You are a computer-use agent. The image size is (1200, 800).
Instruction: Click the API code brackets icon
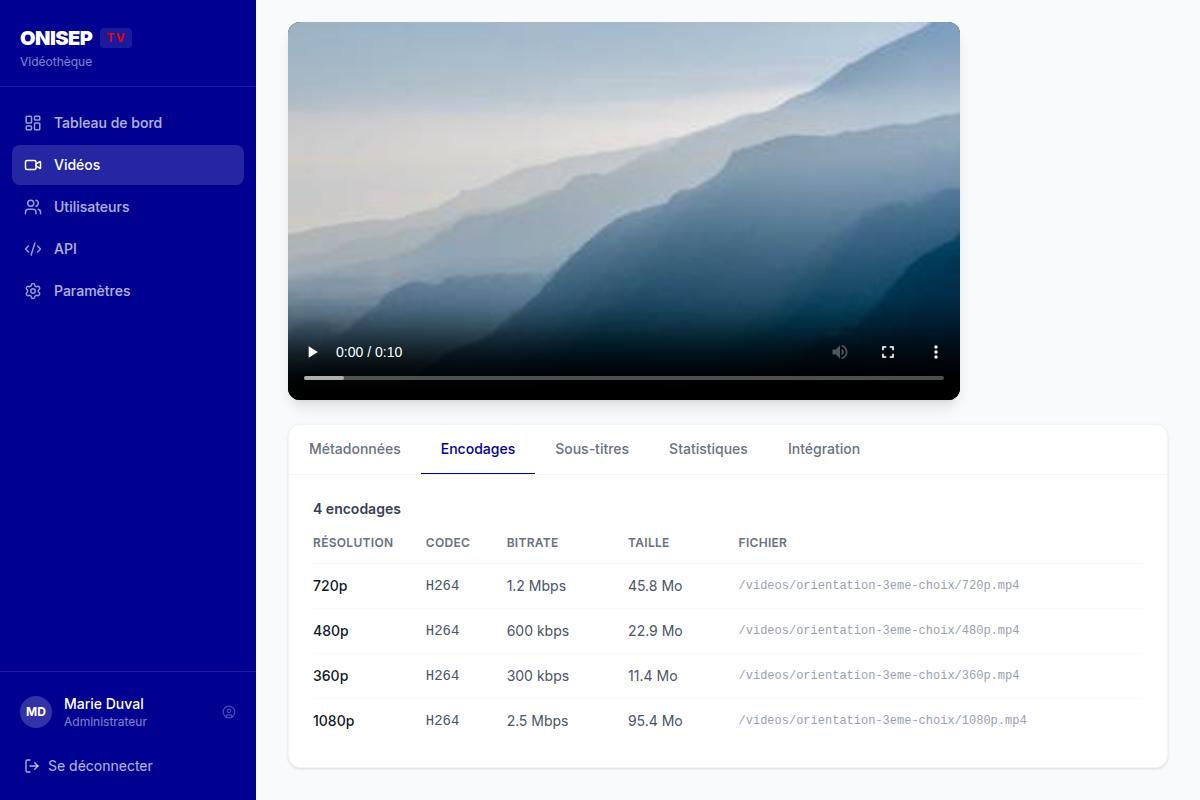pyautogui.click(x=33, y=249)
